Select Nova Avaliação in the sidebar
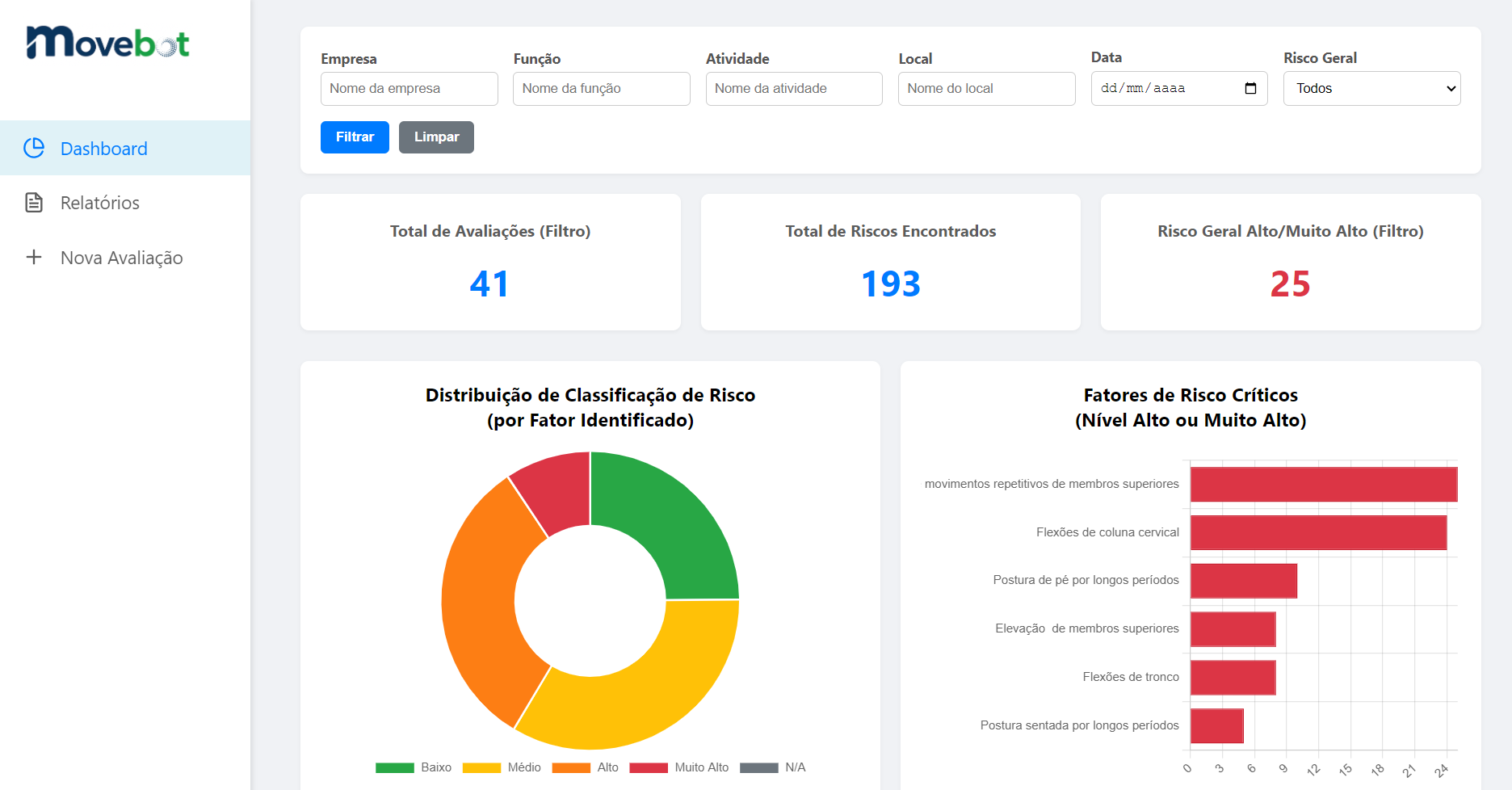This screenshot has height=790, width=1512. tap(125, 258)
